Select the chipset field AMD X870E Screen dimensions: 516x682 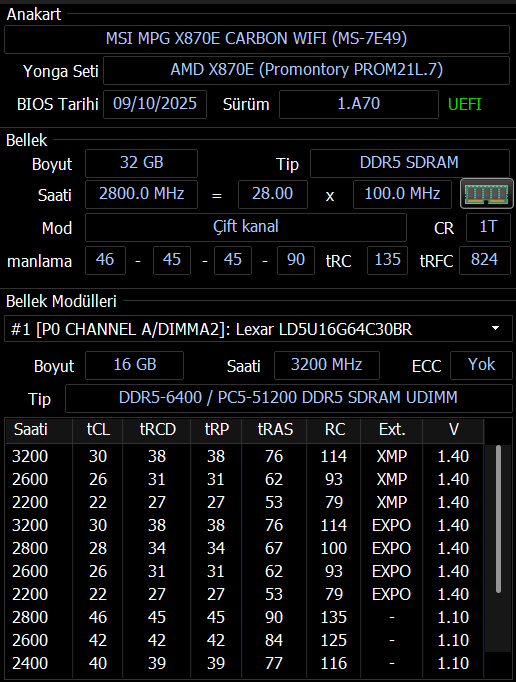point(306,70)
